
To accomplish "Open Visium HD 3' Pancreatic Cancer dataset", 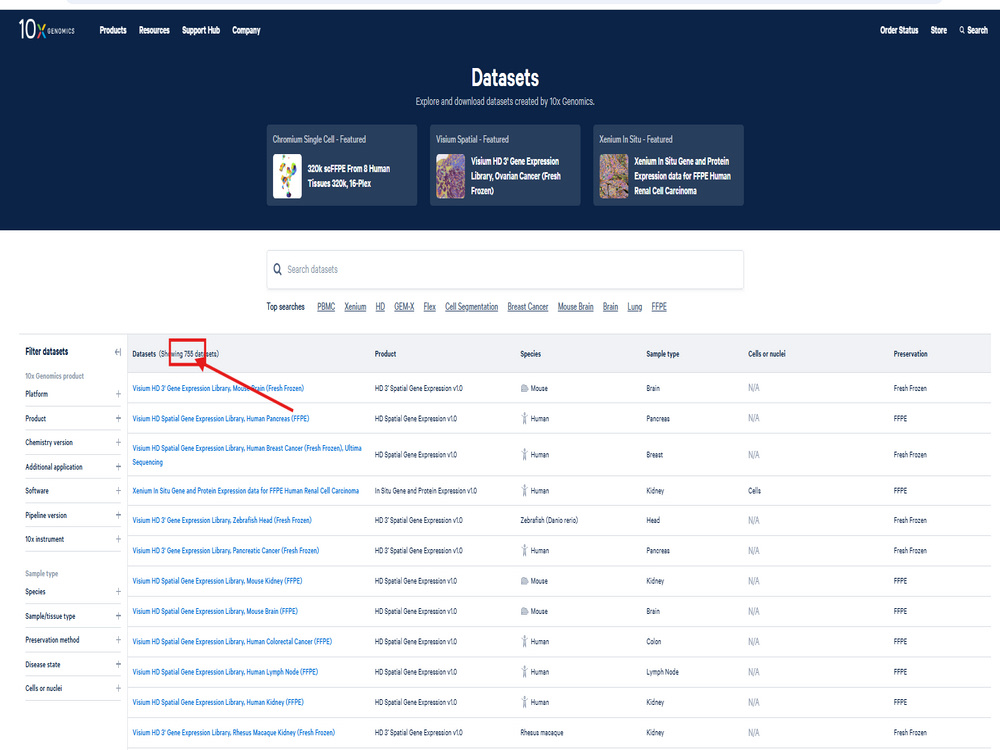I will pyautogui.click(x=226, y=550).
